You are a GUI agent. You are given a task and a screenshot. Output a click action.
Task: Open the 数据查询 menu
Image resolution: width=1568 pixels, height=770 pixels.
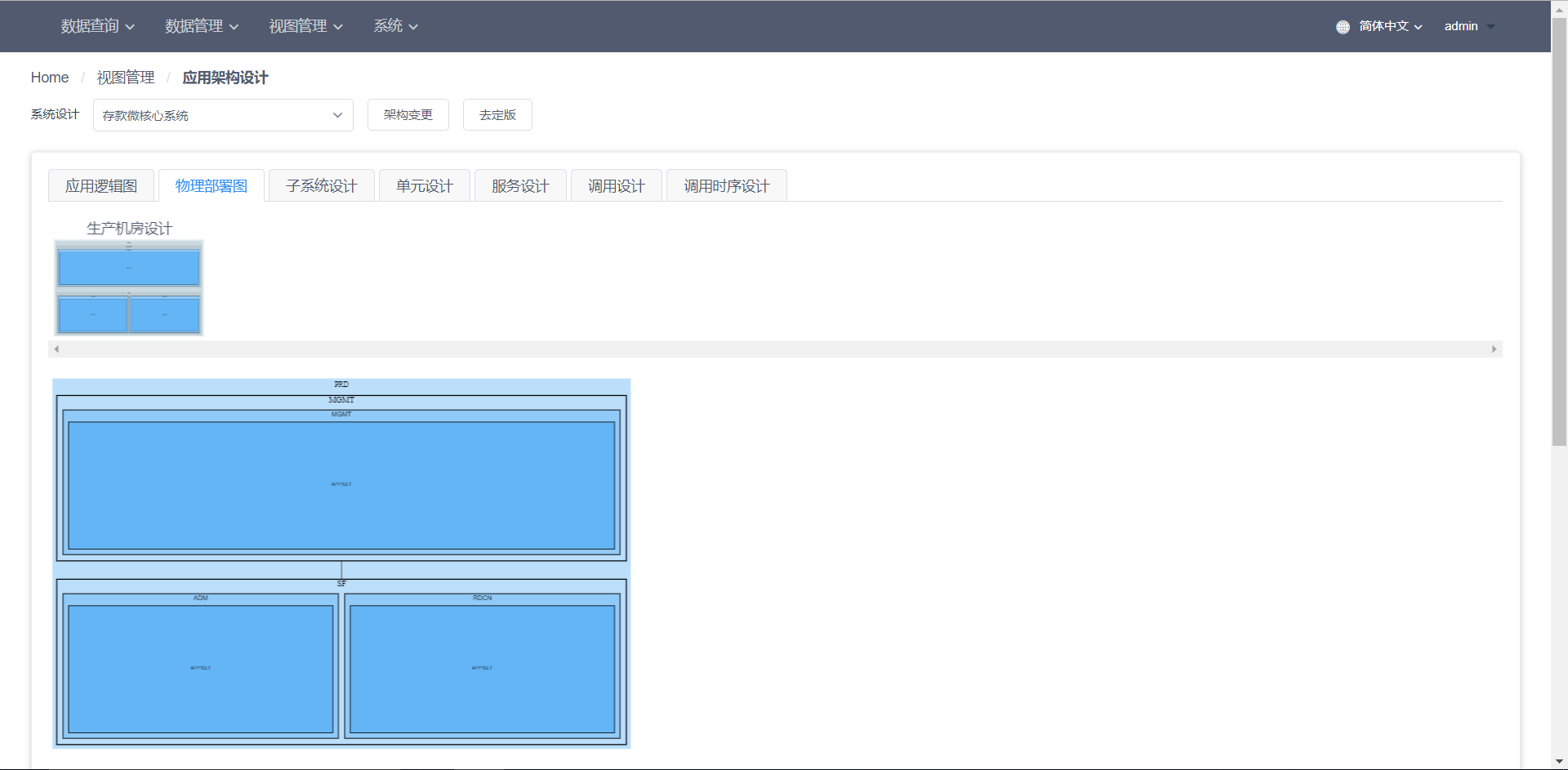pos(97,26)
